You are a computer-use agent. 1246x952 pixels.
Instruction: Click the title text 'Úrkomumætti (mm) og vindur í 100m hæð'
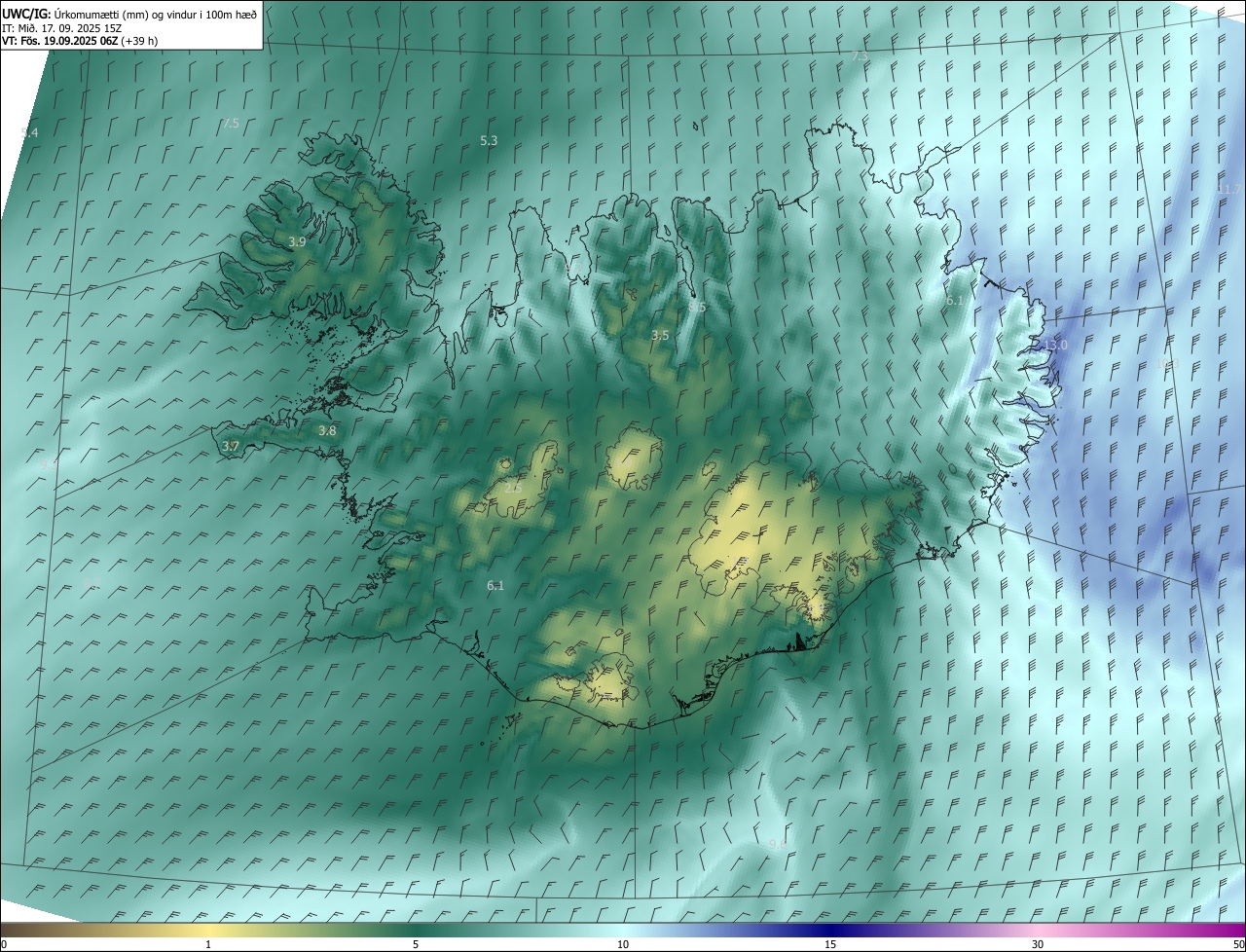155,14
